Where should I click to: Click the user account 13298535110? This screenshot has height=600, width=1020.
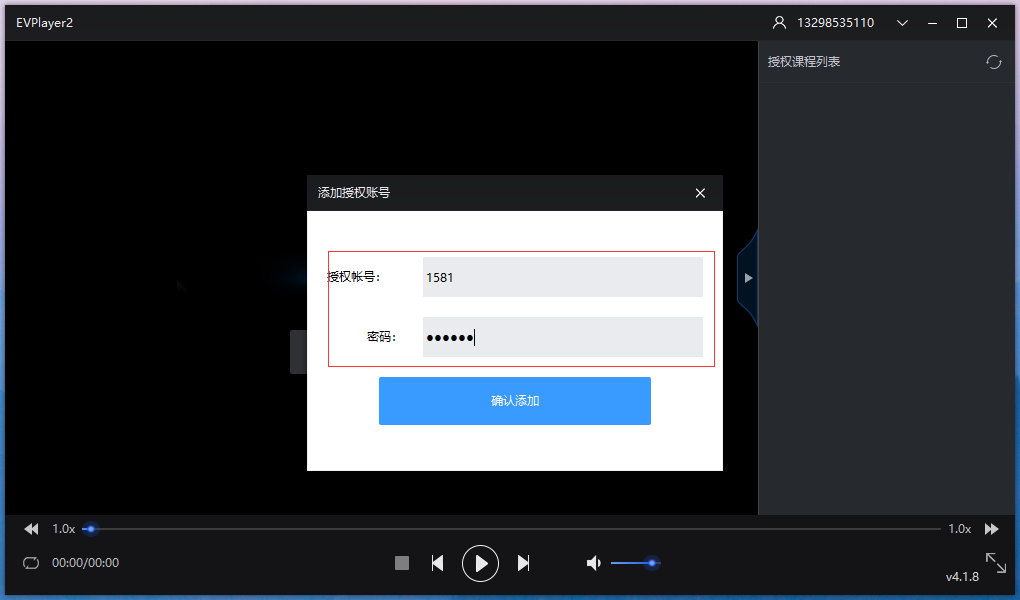[834, 23]
